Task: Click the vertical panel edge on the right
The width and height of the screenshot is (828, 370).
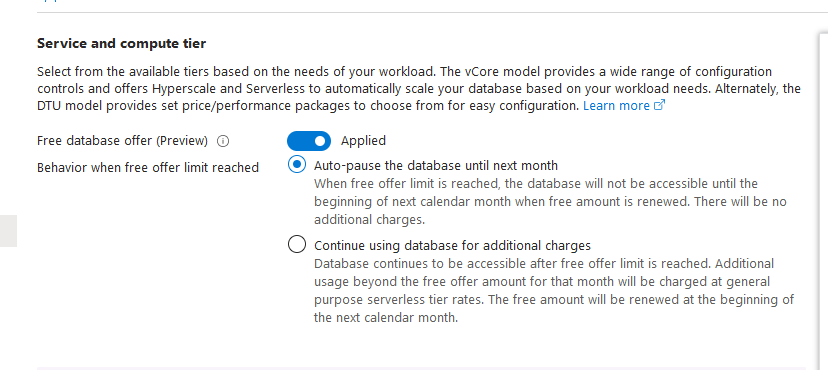Action: [x=820, y=201]
